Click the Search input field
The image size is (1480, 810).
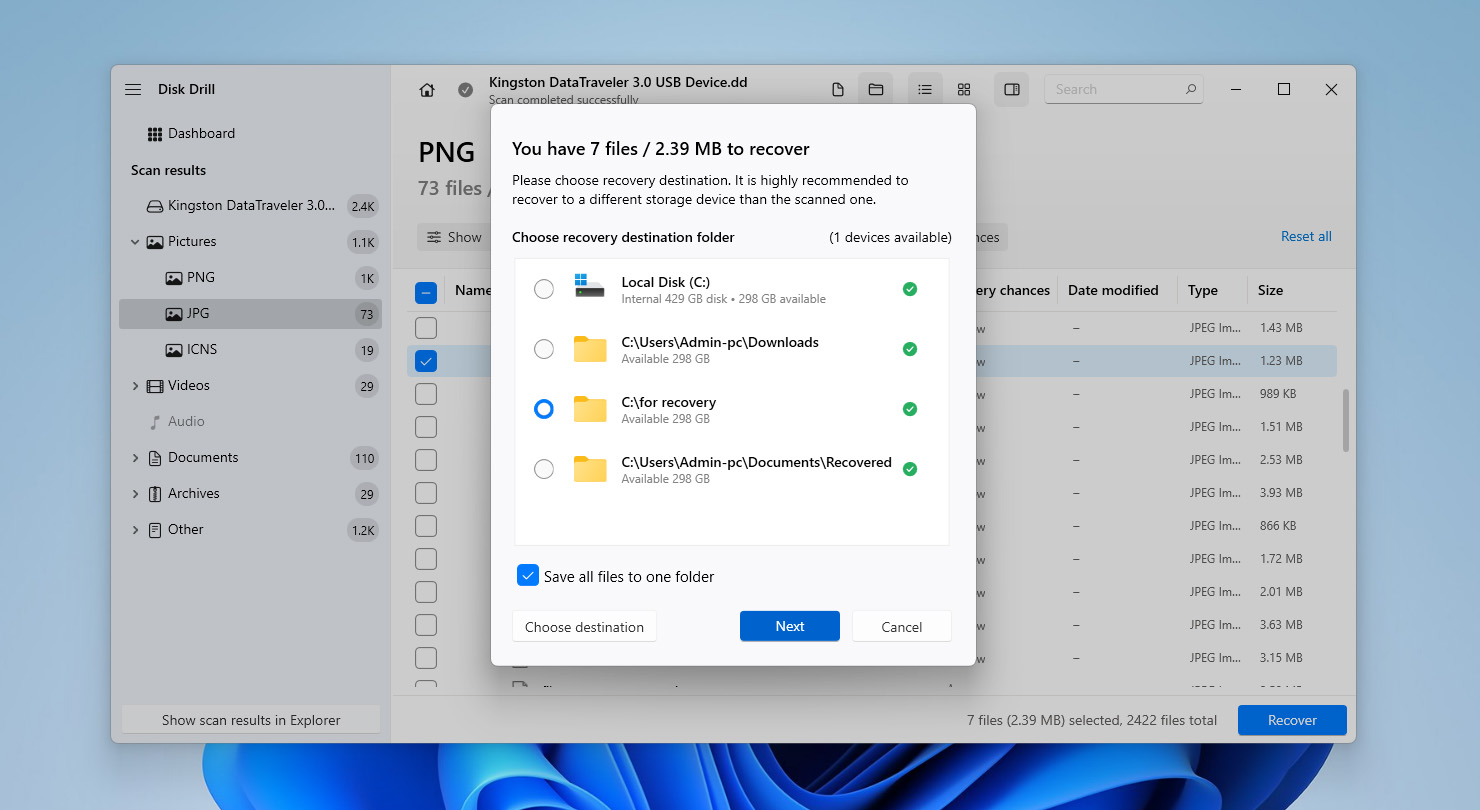click(x=1115, y=89)
